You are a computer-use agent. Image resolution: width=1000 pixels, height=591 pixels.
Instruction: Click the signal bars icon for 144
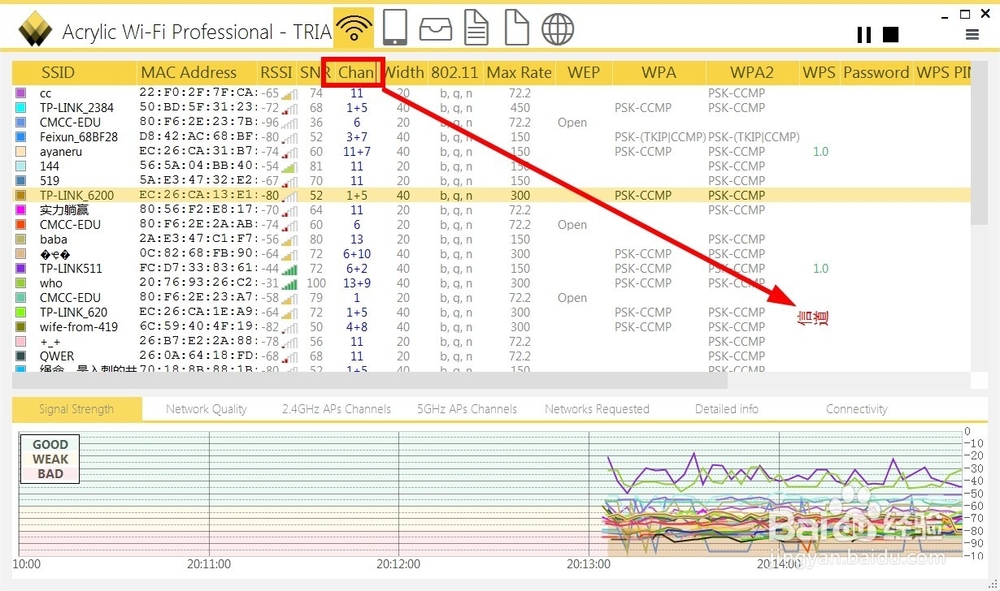pyautogui.click(x=290, y=167)
